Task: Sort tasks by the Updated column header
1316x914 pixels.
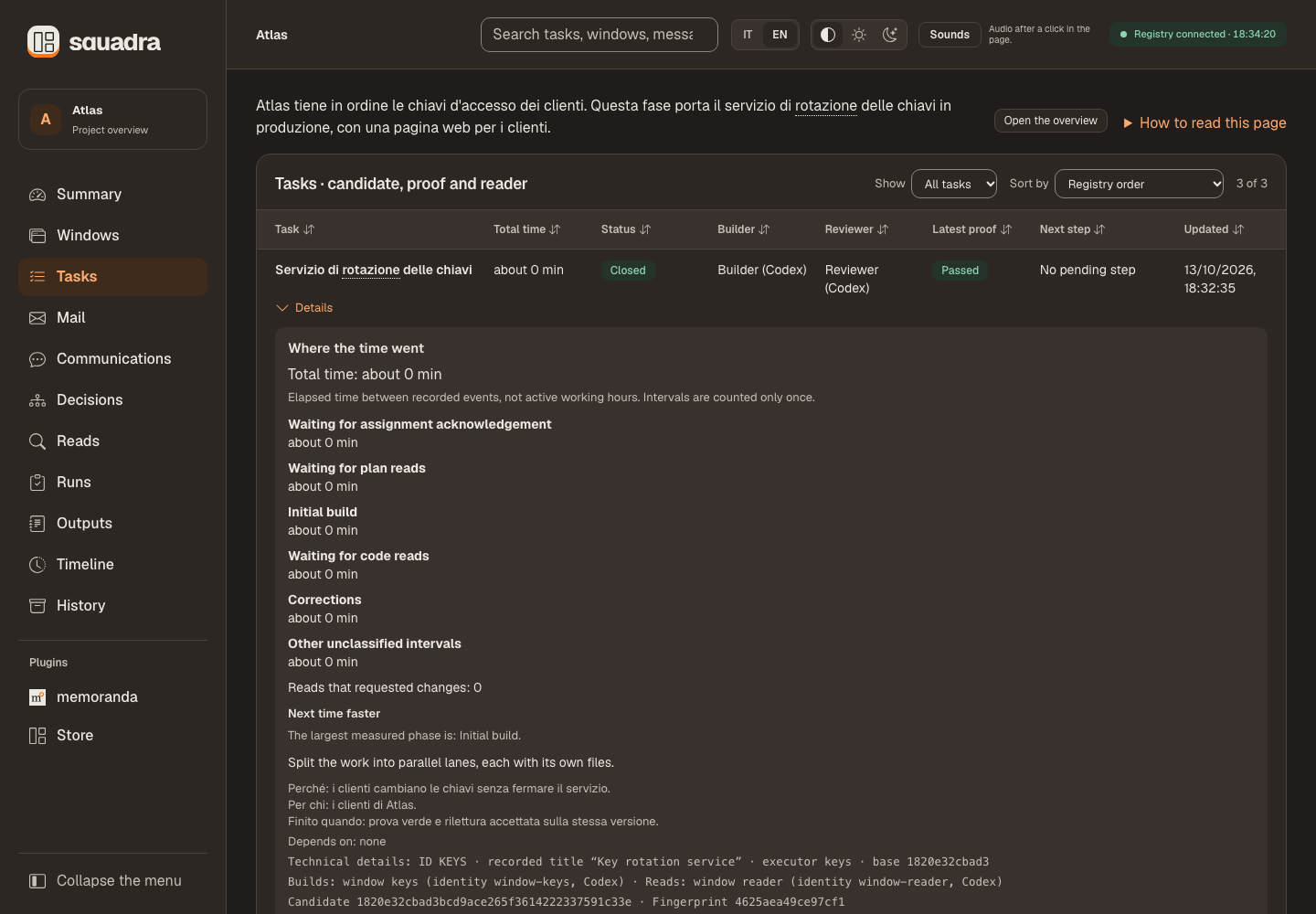Action: [x=1215, y=229]
